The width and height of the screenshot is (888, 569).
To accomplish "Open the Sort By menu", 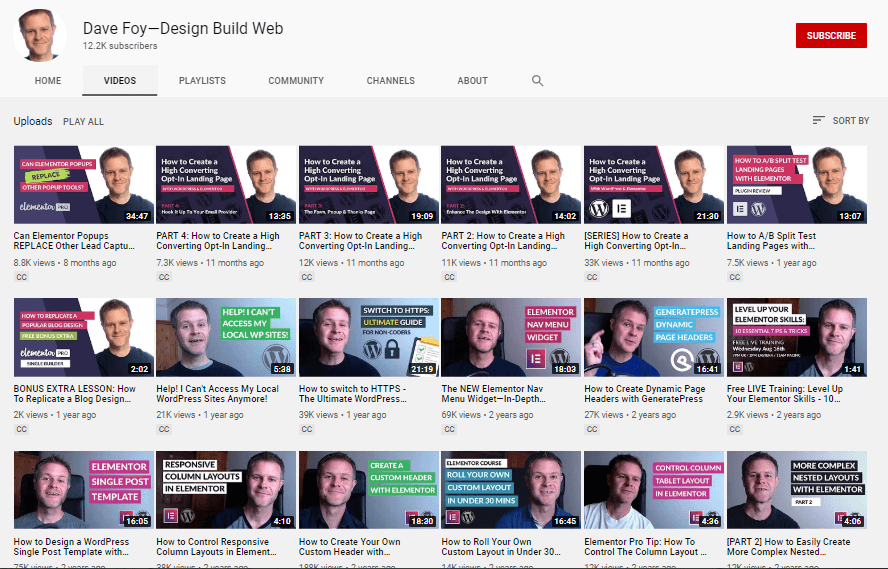I will pos(840,120).
